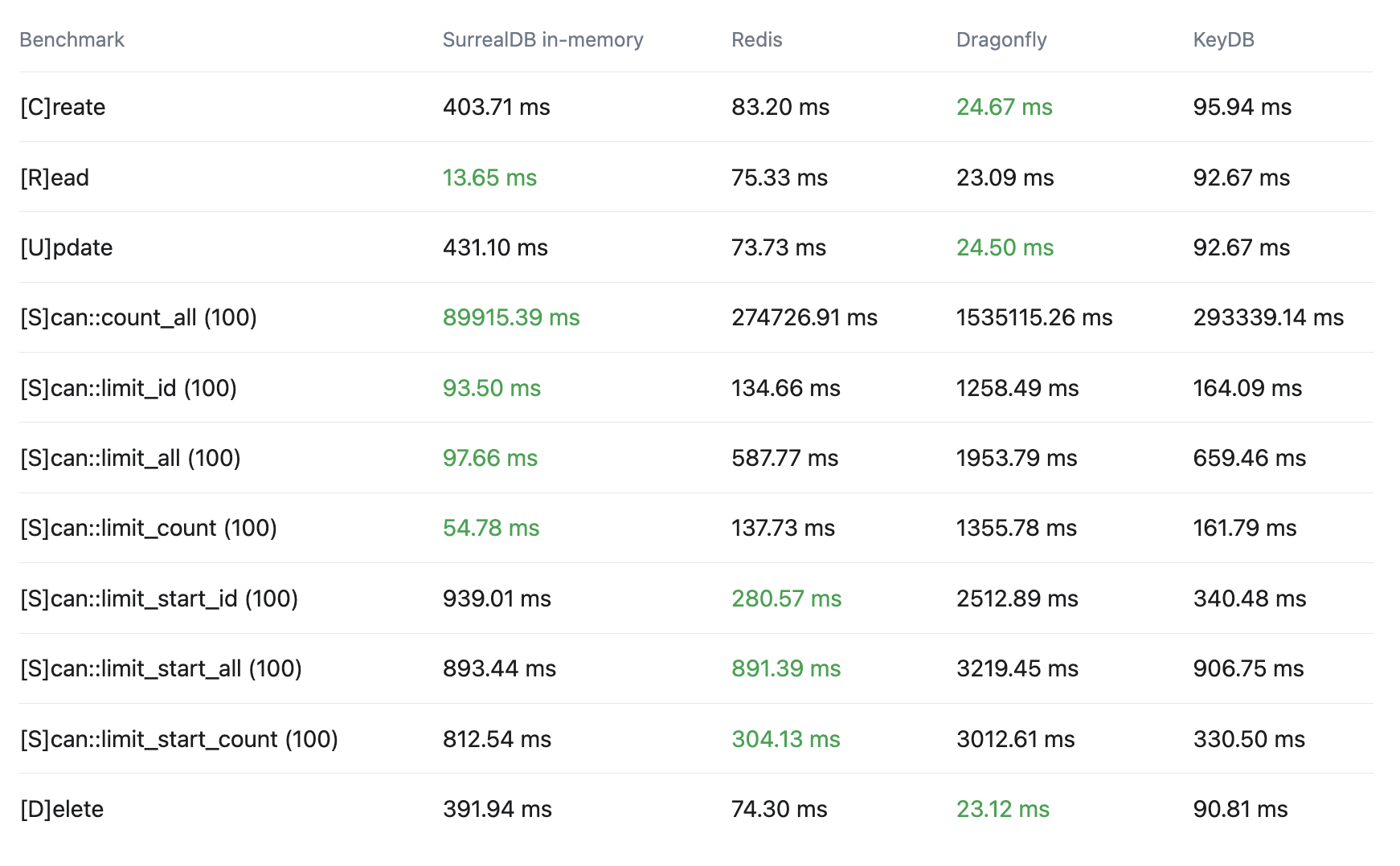This screenshot has width=1400, height=866.
Task: Click the 3219.45 ms value
Action: pos(1017,668)
